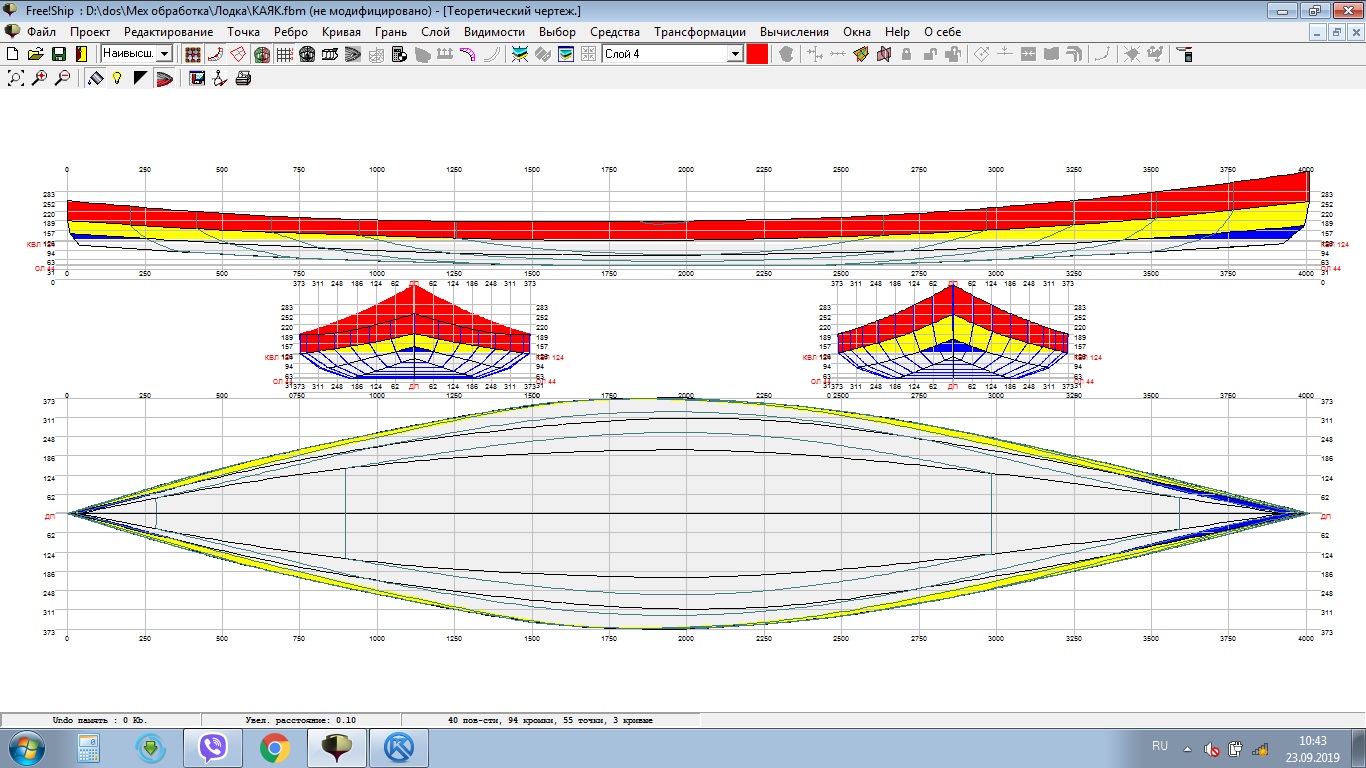Image resolution: width=1366 pixels, height=768 pixels.
Task: Click the zoom out magnifier icon
Action: click(x=62, y=78)
